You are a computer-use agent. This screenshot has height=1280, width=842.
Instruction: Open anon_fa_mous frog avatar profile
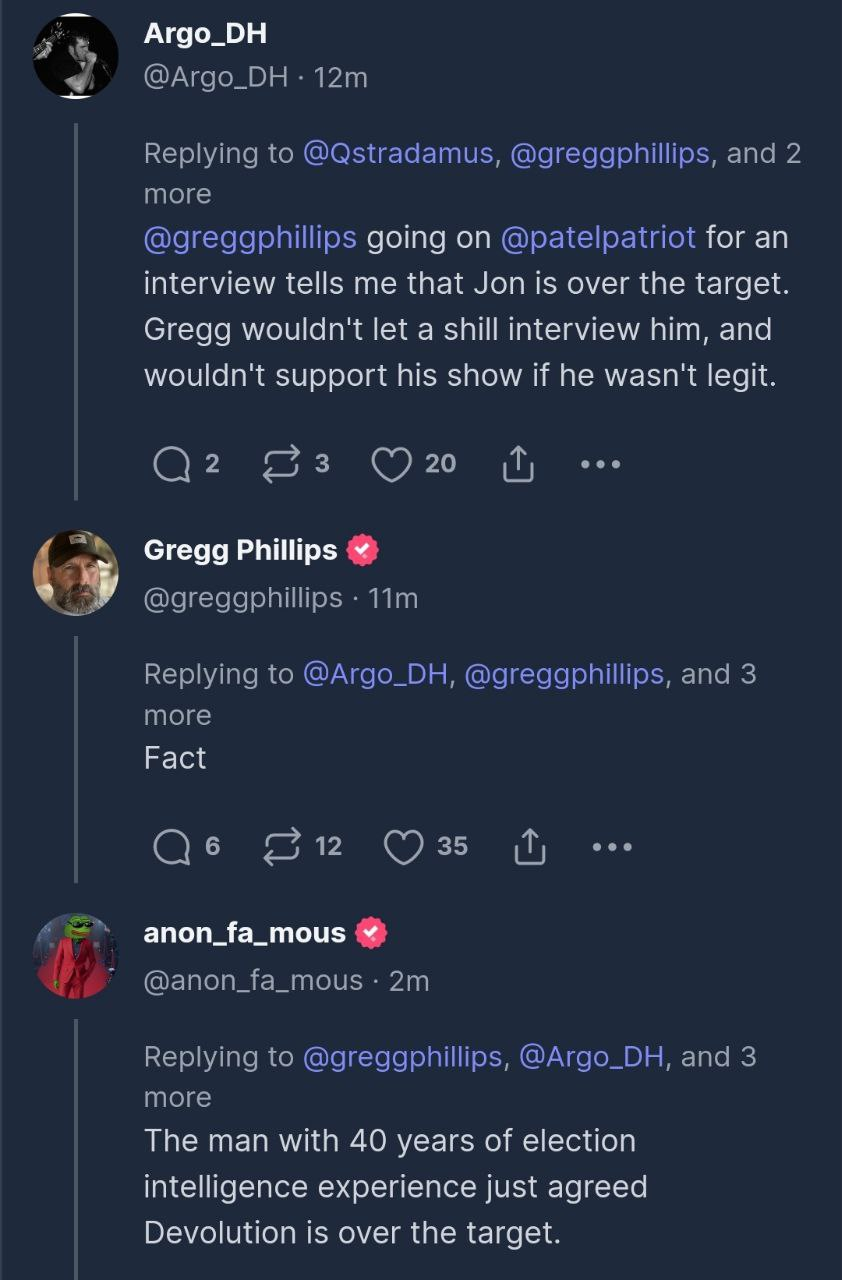coord(76,956)
